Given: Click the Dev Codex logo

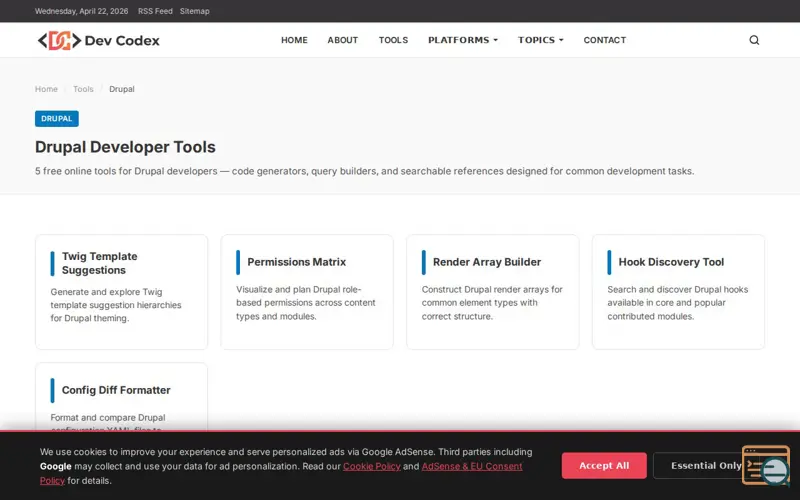Looking at the screenshot, I should coord(98,40).
